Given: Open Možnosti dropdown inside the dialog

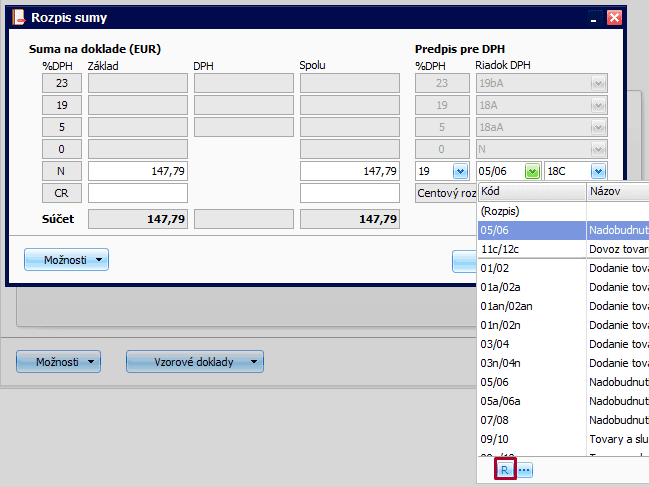Looking at the screenshot, I should (66, 260).
